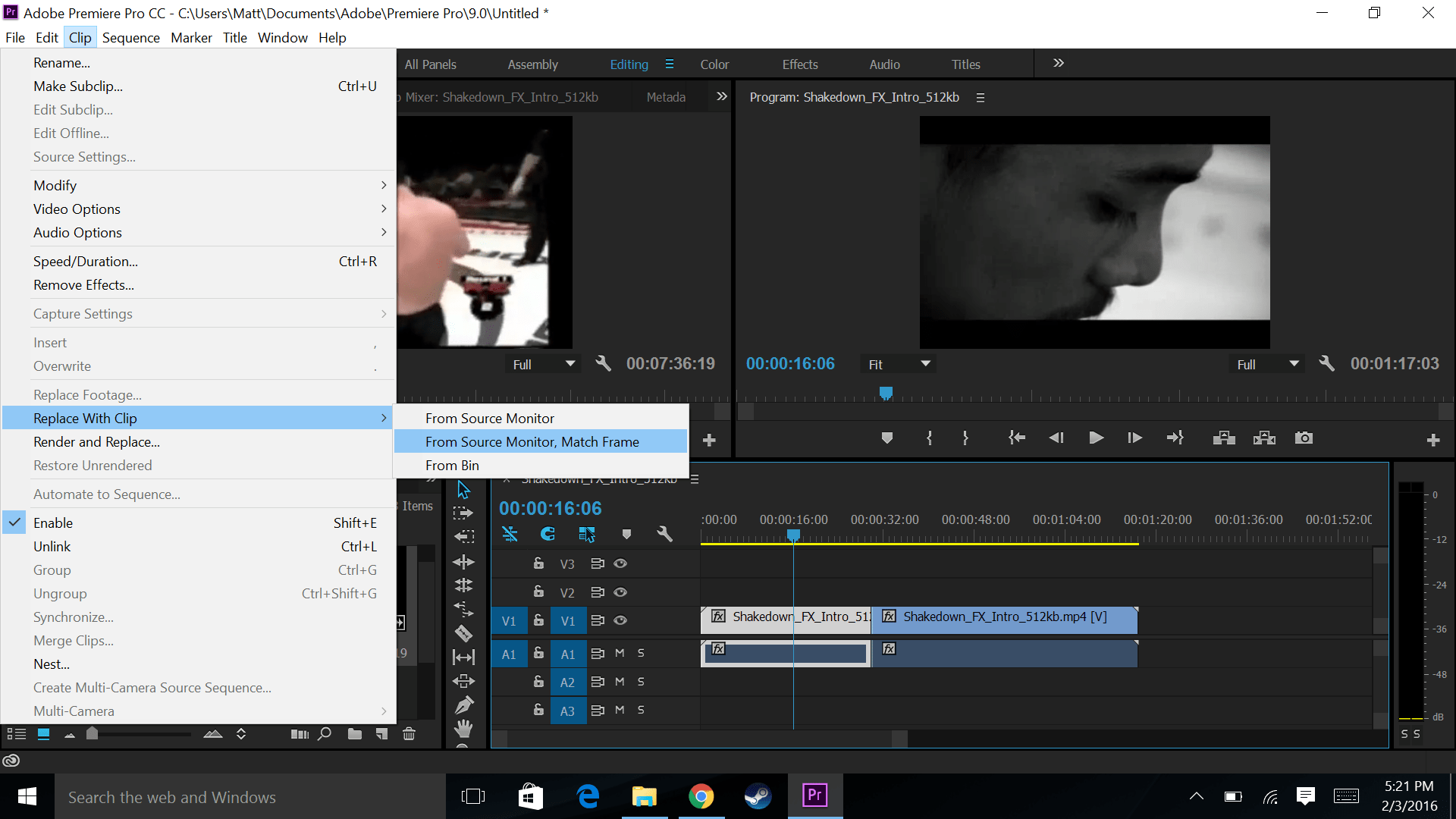Toggle Snap magnet icon in timeline
This screenshot has width=1456, height=819.
click(548, 535)
